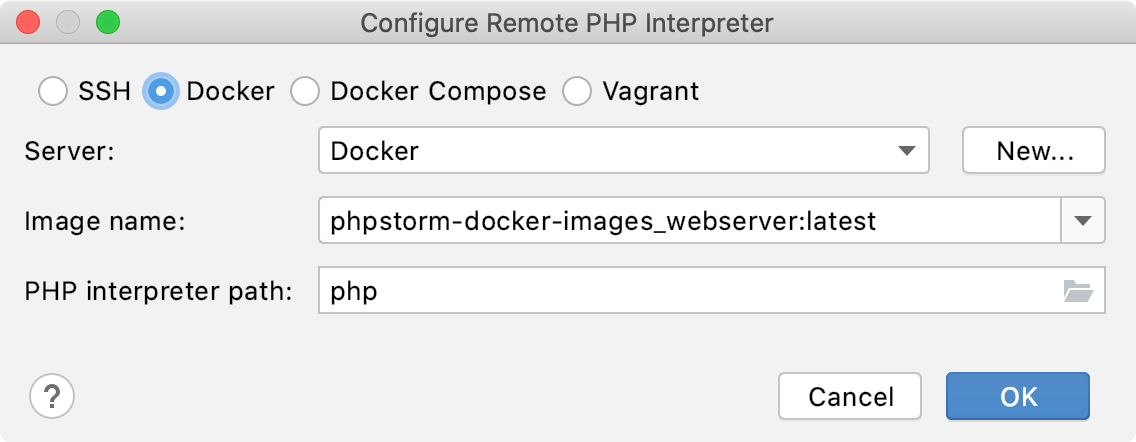Focus the PHP interpreter path field
Screen dimensions: 1136x442
690,291
